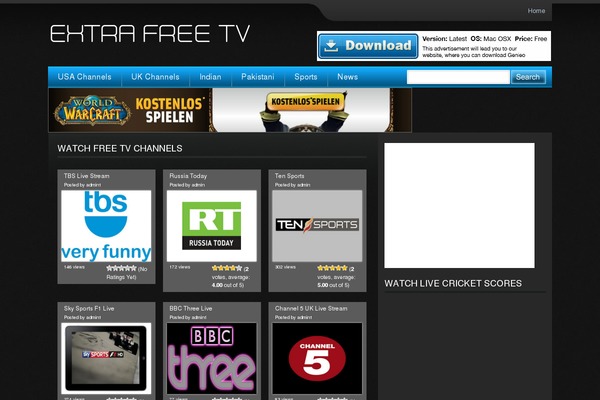Click the download arrow icon in ad
The height and width of the screenshot is (400, 600).
[331, 46]
